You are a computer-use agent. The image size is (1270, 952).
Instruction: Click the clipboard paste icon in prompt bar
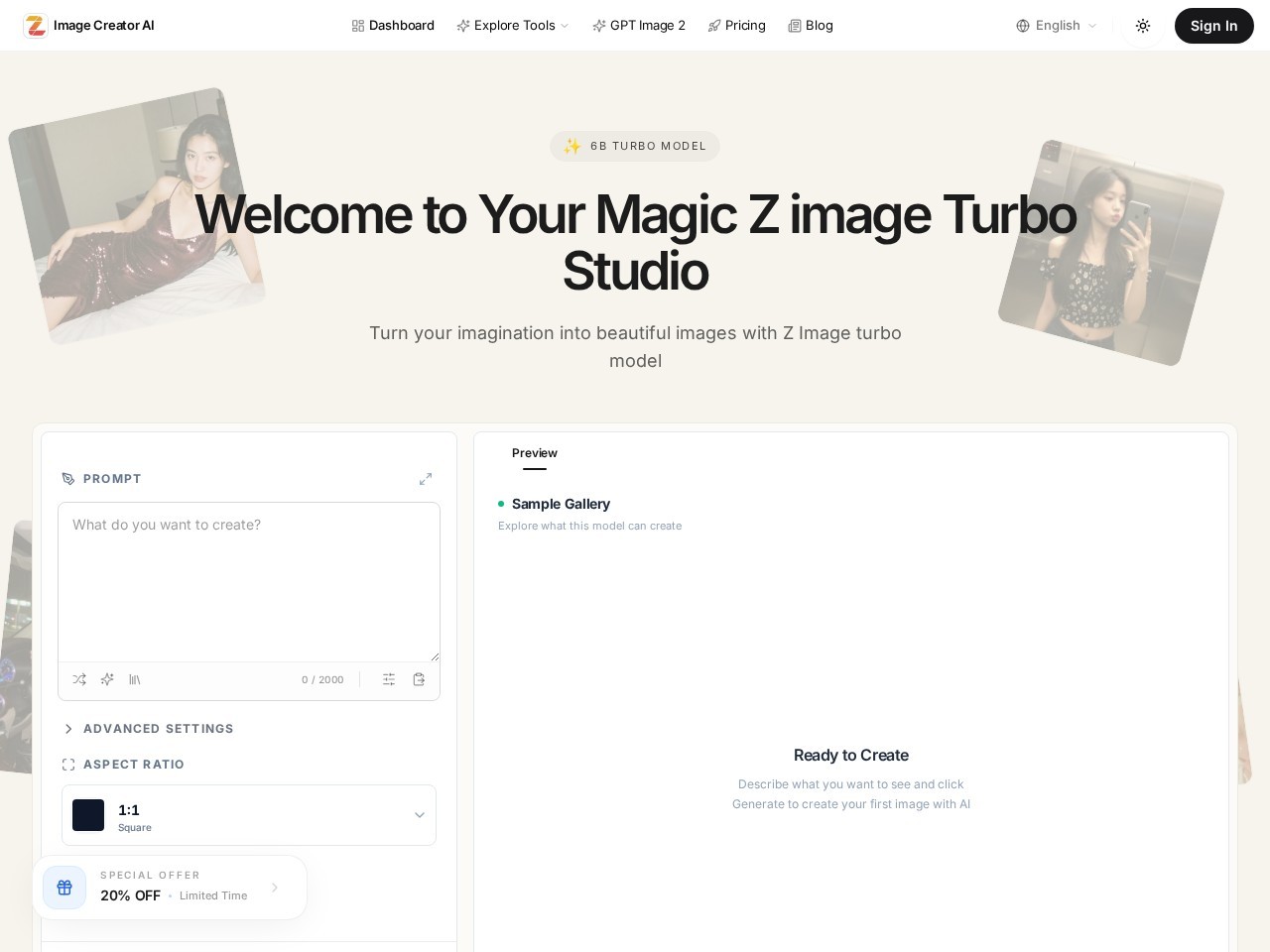coord(419,679)
